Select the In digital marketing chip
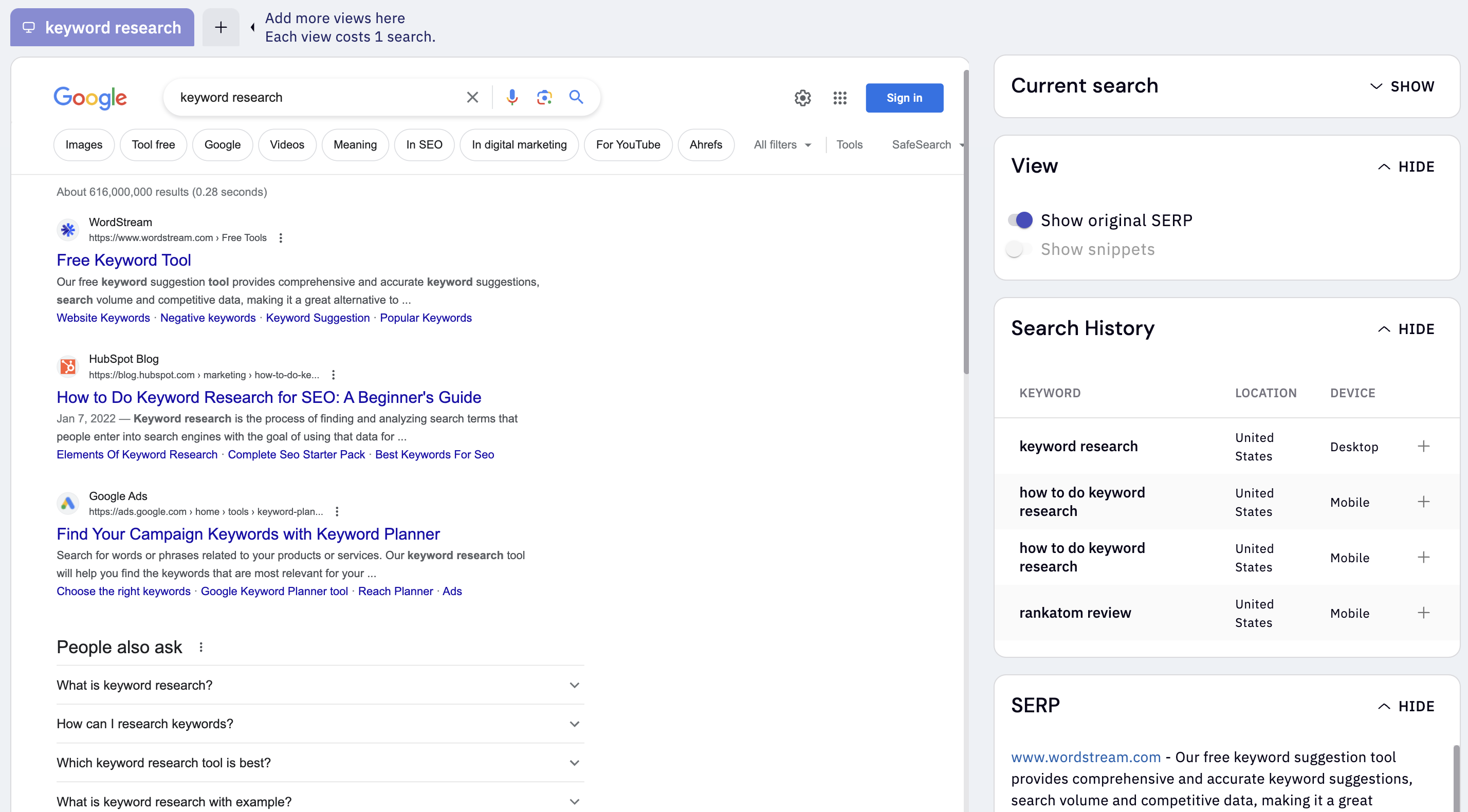Viewport: 1468px width, 812px height. coord(519,145)
